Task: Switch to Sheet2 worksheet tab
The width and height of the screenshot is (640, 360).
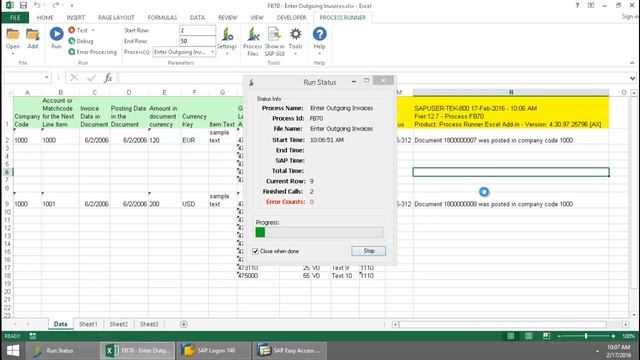Action: pyautogui.click(x=119, y=324)
